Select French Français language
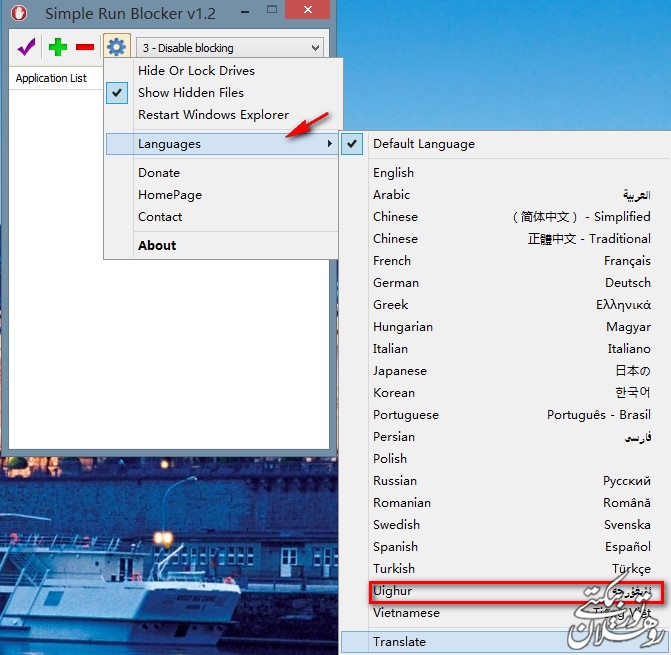 pos(505,261)
